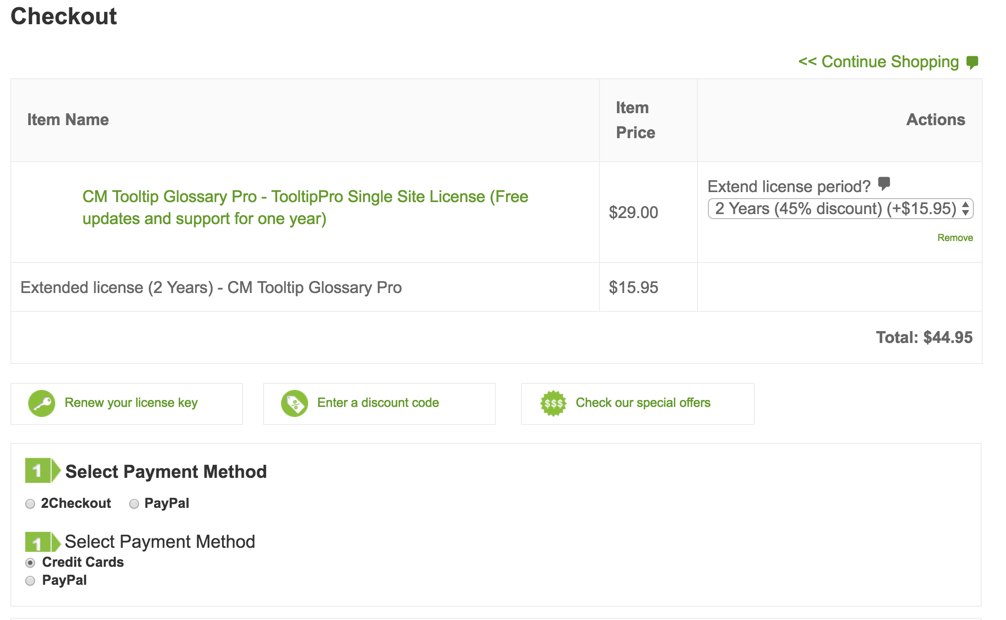
Task: Remove the item from the cart
Action: pos(955,238)
